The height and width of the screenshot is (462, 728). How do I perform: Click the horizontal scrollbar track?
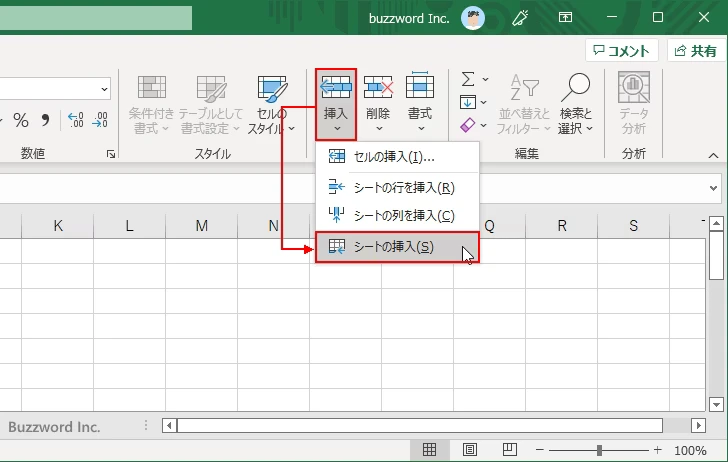(x=420, y=425)
